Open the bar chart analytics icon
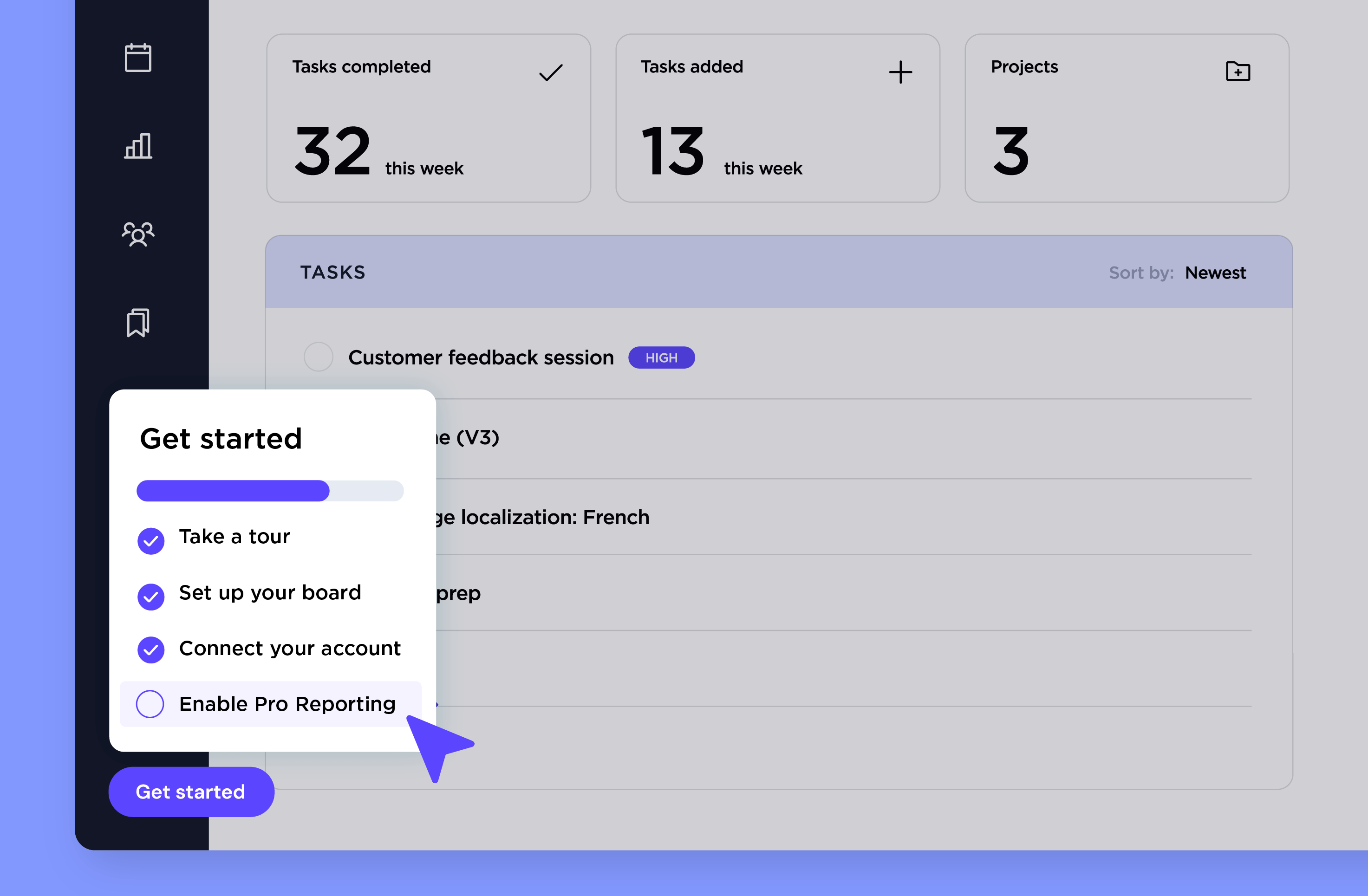Image resolution: width=1368 pixels, height=896 pixels. click(138, 146)
